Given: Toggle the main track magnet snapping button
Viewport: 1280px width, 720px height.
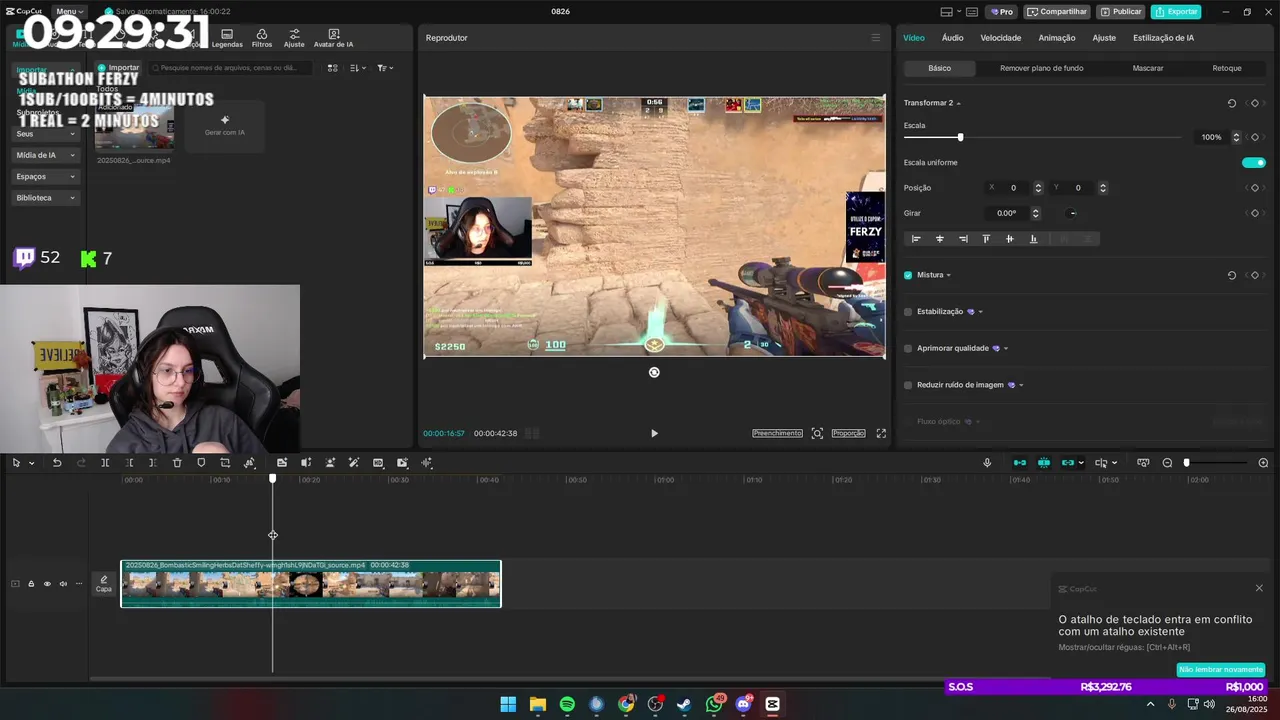Looking at the screenshot, I should point(1020,463).
